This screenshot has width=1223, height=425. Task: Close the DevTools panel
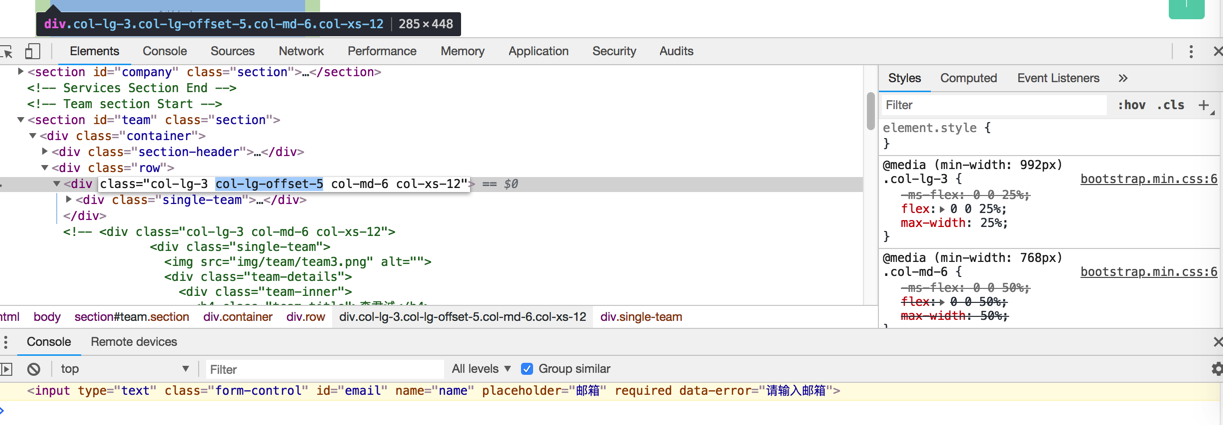point(1217,51)
